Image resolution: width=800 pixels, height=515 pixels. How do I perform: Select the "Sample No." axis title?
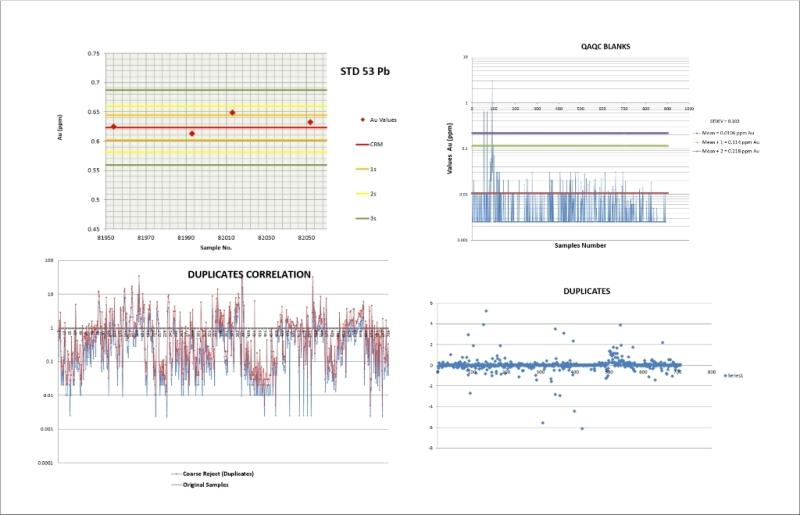tap(216, 248)
